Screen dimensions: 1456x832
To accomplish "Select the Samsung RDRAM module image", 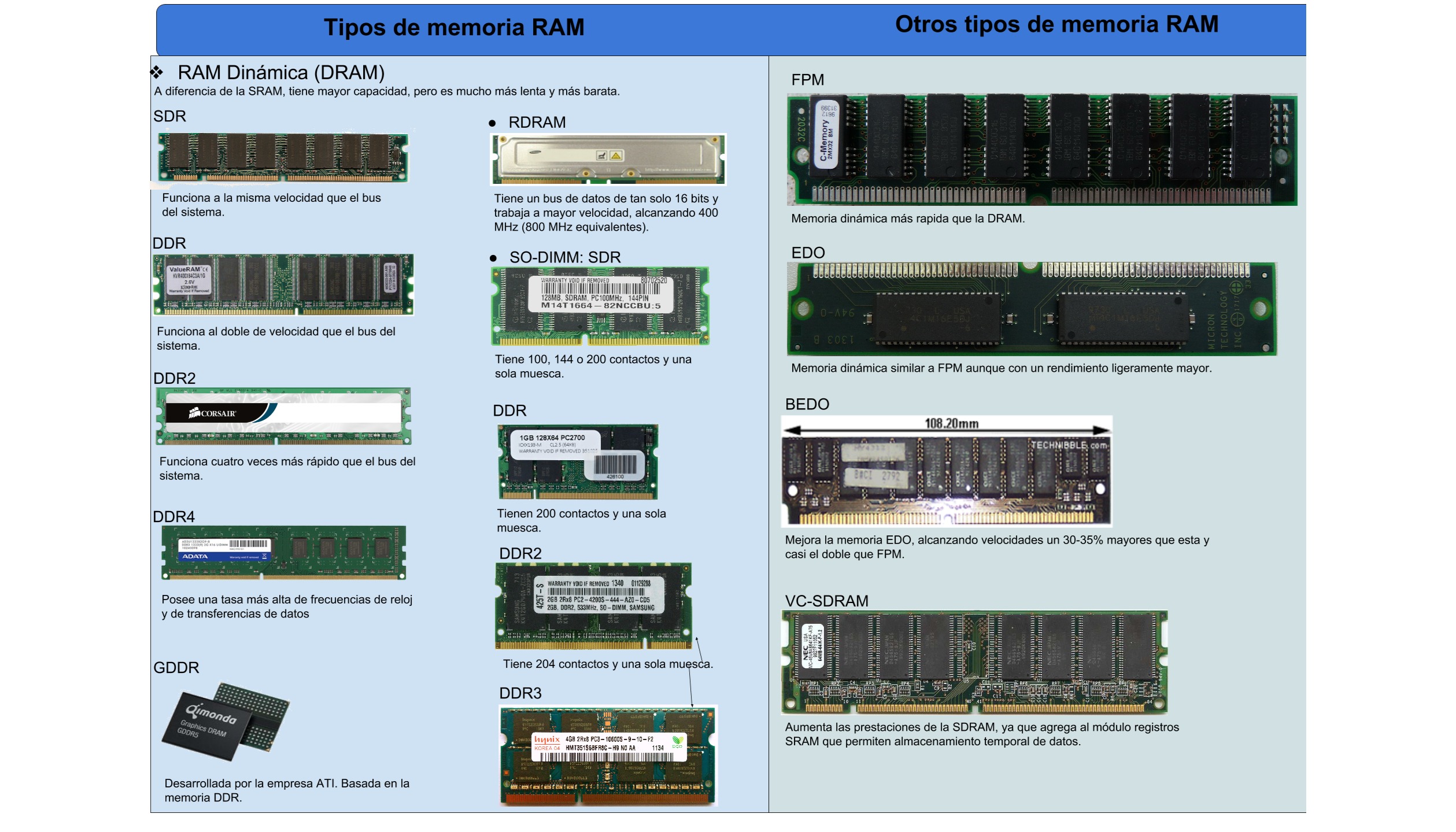I will click(x=608, y=159).
